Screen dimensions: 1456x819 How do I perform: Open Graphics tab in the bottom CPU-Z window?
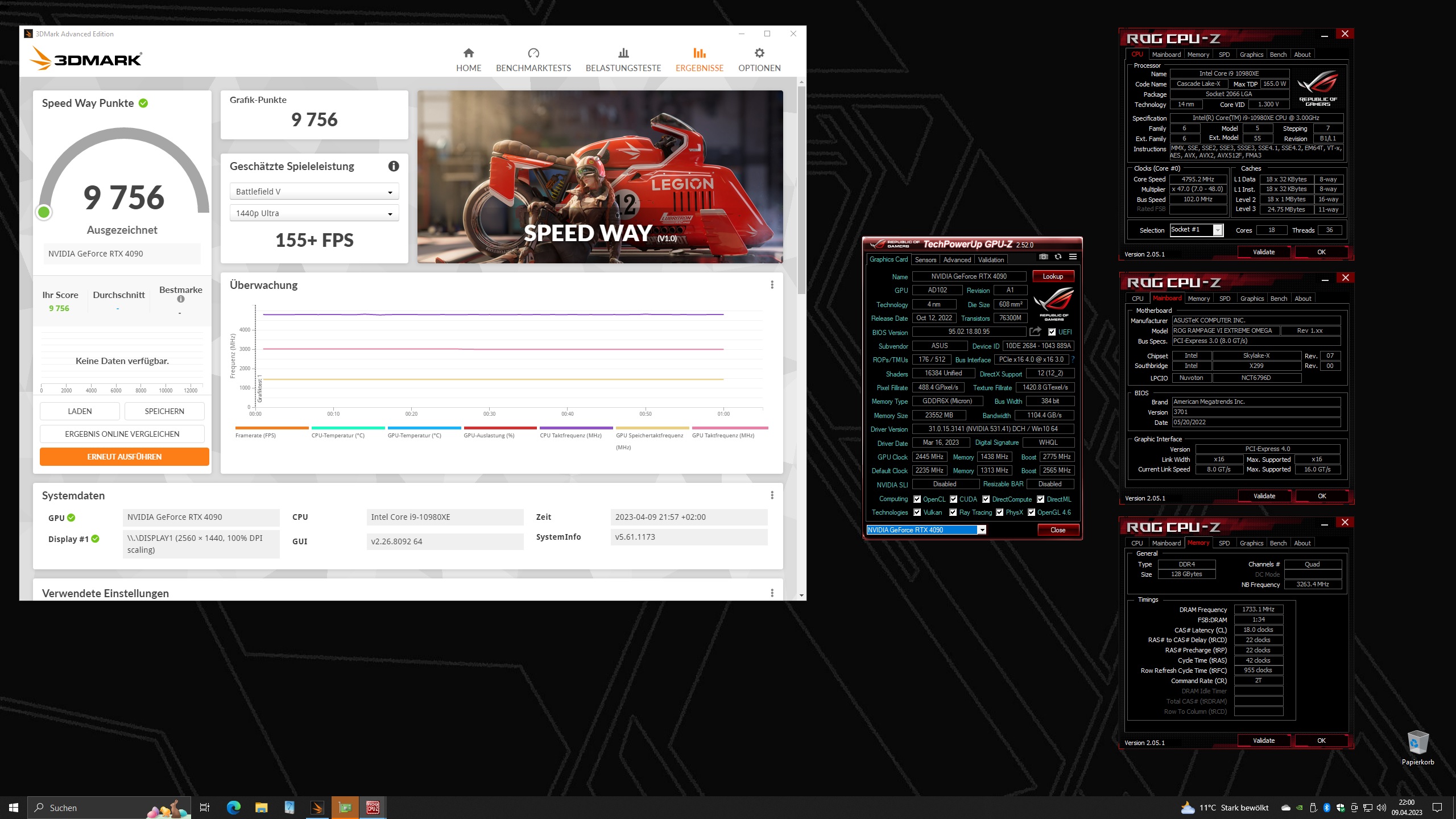(x=1251, y=543)
